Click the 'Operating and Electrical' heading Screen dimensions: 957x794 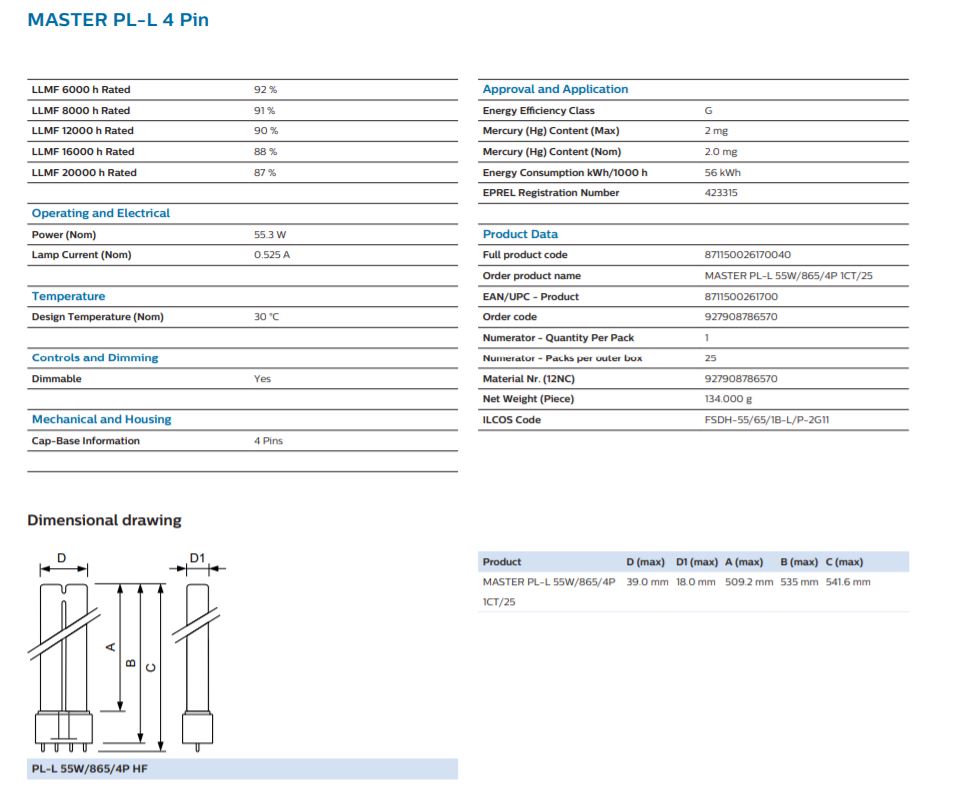pyautogui.click(x=101, y=213)
